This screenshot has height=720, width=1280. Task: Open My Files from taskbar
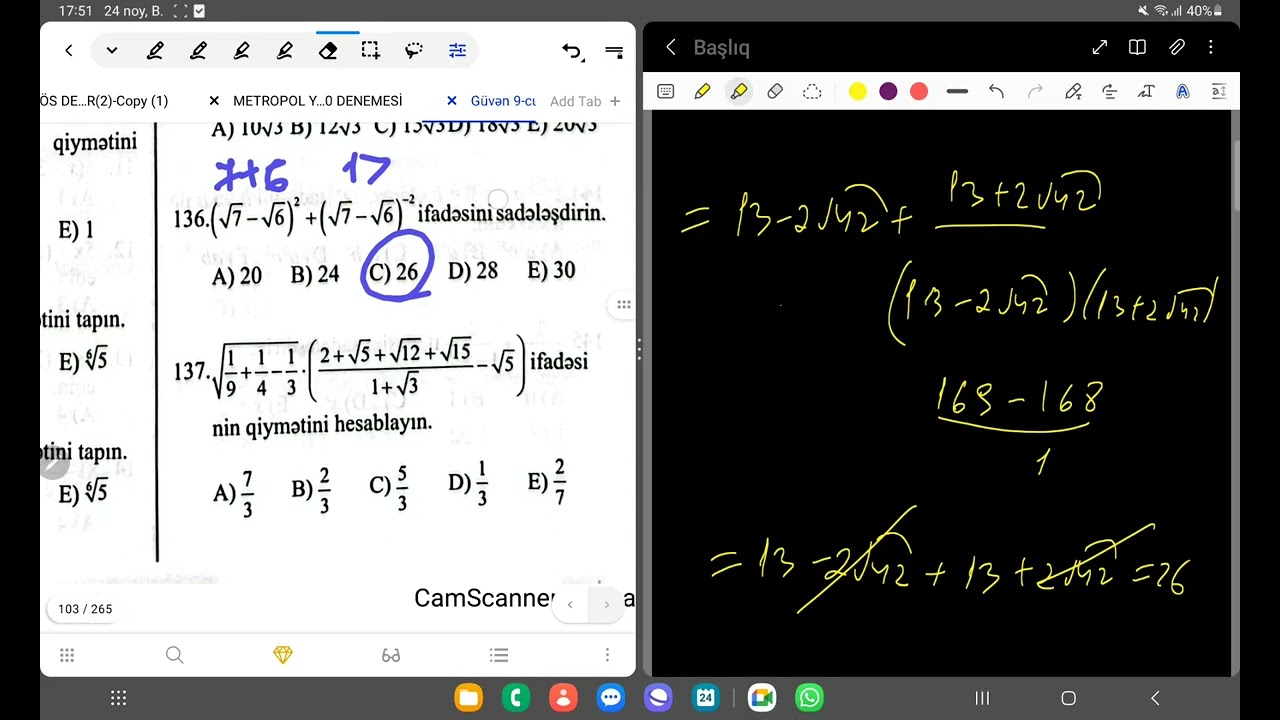click(x=468, y=698)
